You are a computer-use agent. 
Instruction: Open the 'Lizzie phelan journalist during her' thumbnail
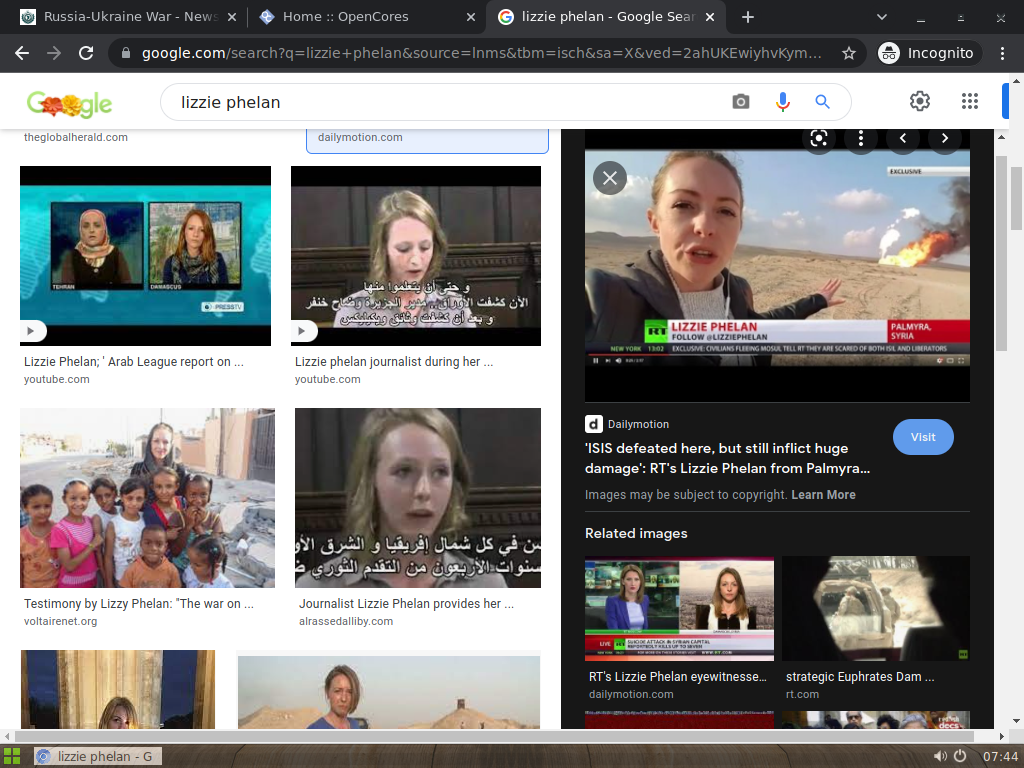416,255
